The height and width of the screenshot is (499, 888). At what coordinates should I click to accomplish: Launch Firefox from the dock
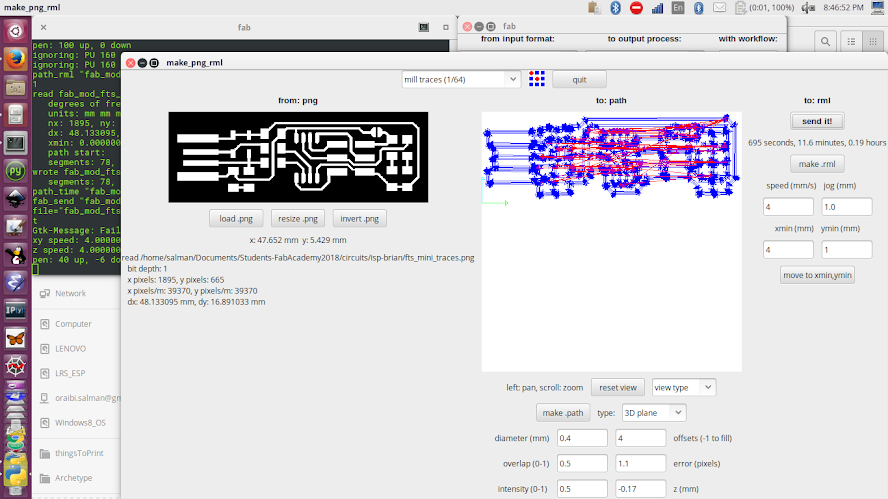(15, 59)
